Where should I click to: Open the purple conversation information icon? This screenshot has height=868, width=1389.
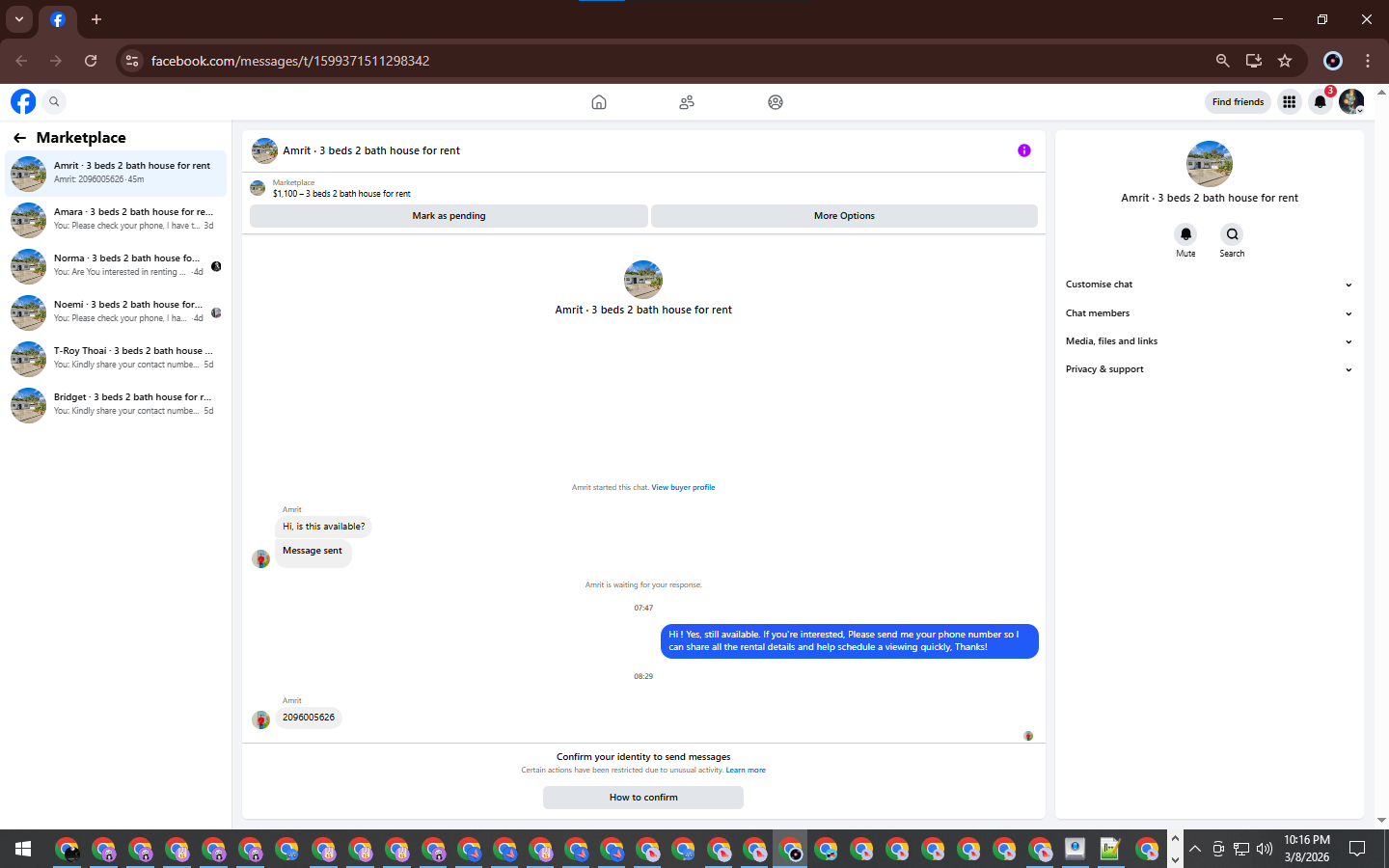coord(1024,150)
